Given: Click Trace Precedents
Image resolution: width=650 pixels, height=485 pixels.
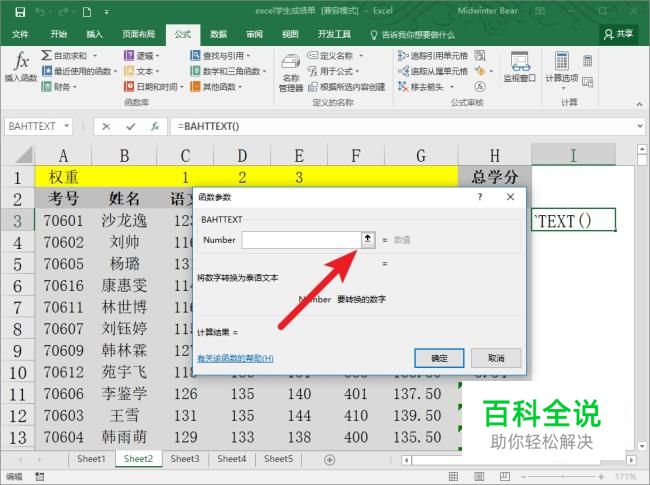Looking at the screenshot, I should coord(432,56).
